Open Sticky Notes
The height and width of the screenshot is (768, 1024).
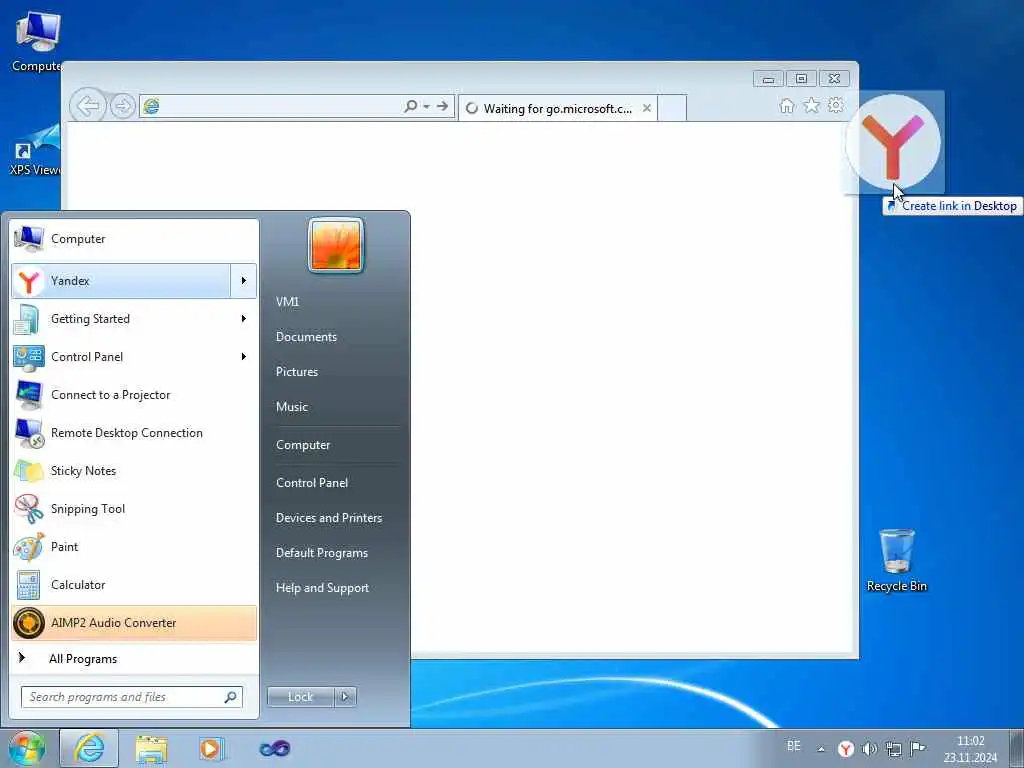(134, 471)
